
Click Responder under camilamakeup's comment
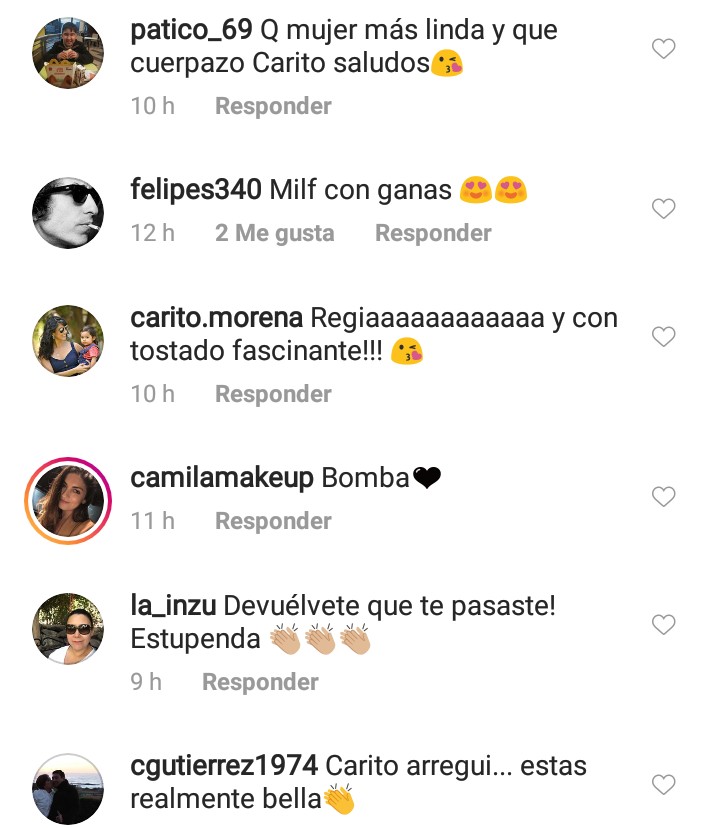click(273, 521)
